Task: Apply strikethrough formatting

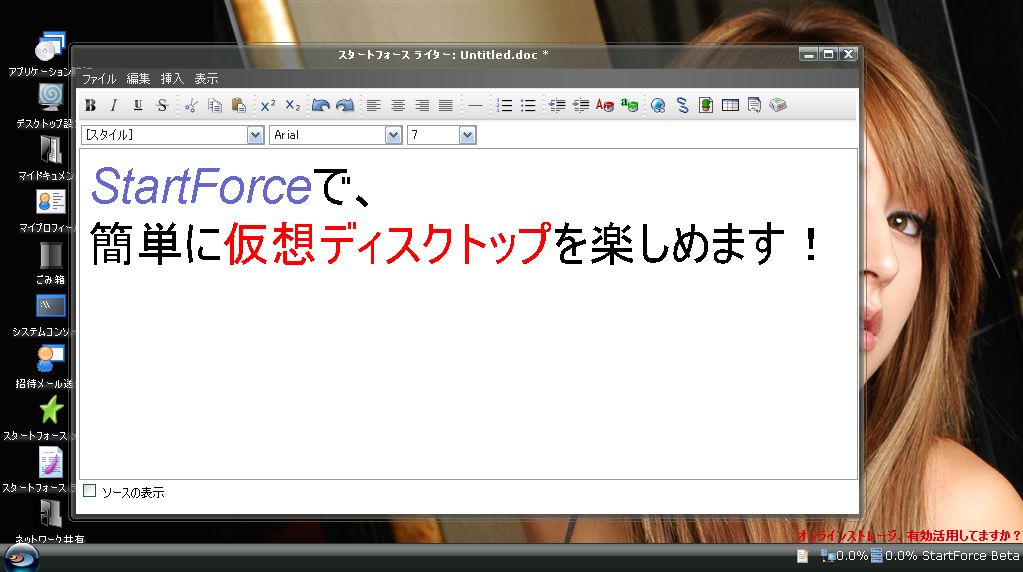Action: [x=162, y=105]
